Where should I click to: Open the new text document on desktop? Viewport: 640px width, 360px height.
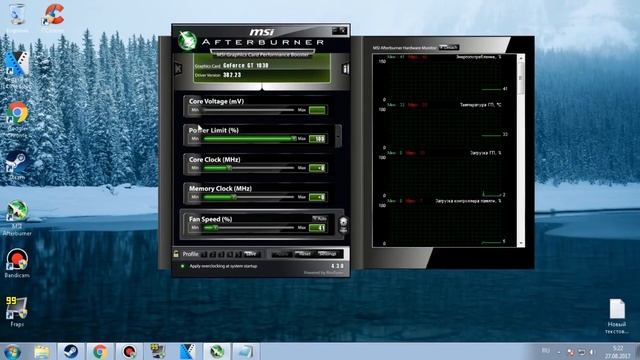[617, 316]
